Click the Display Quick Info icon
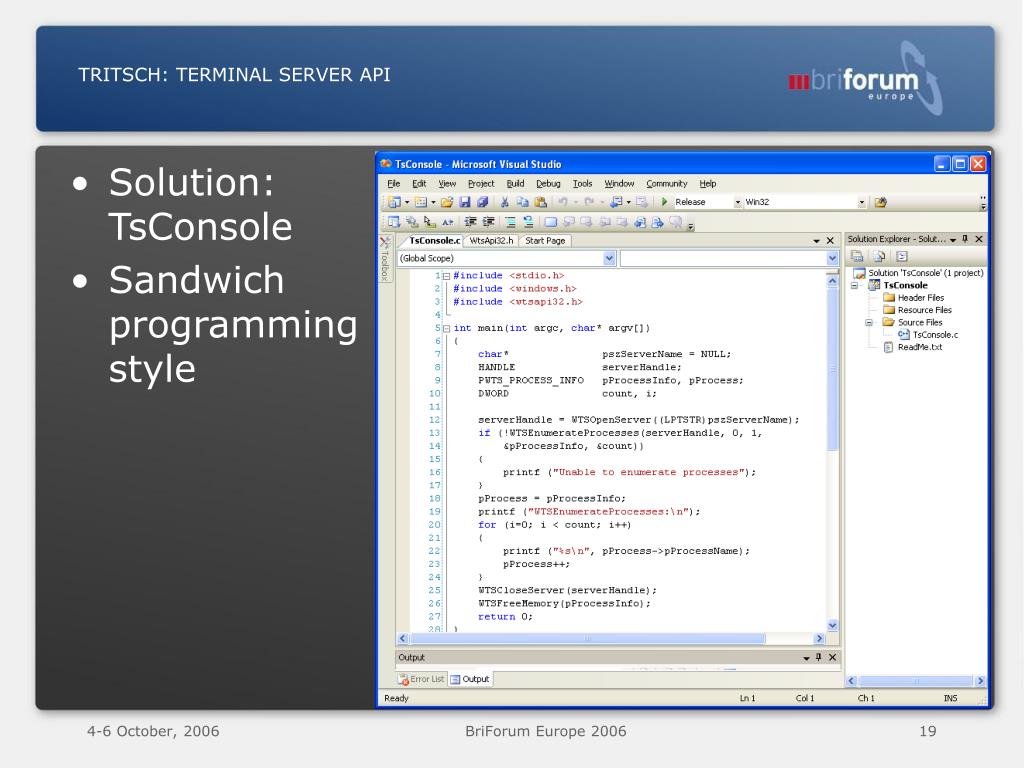Screen dimensions: 1024x768 click(x=429, y=223)
